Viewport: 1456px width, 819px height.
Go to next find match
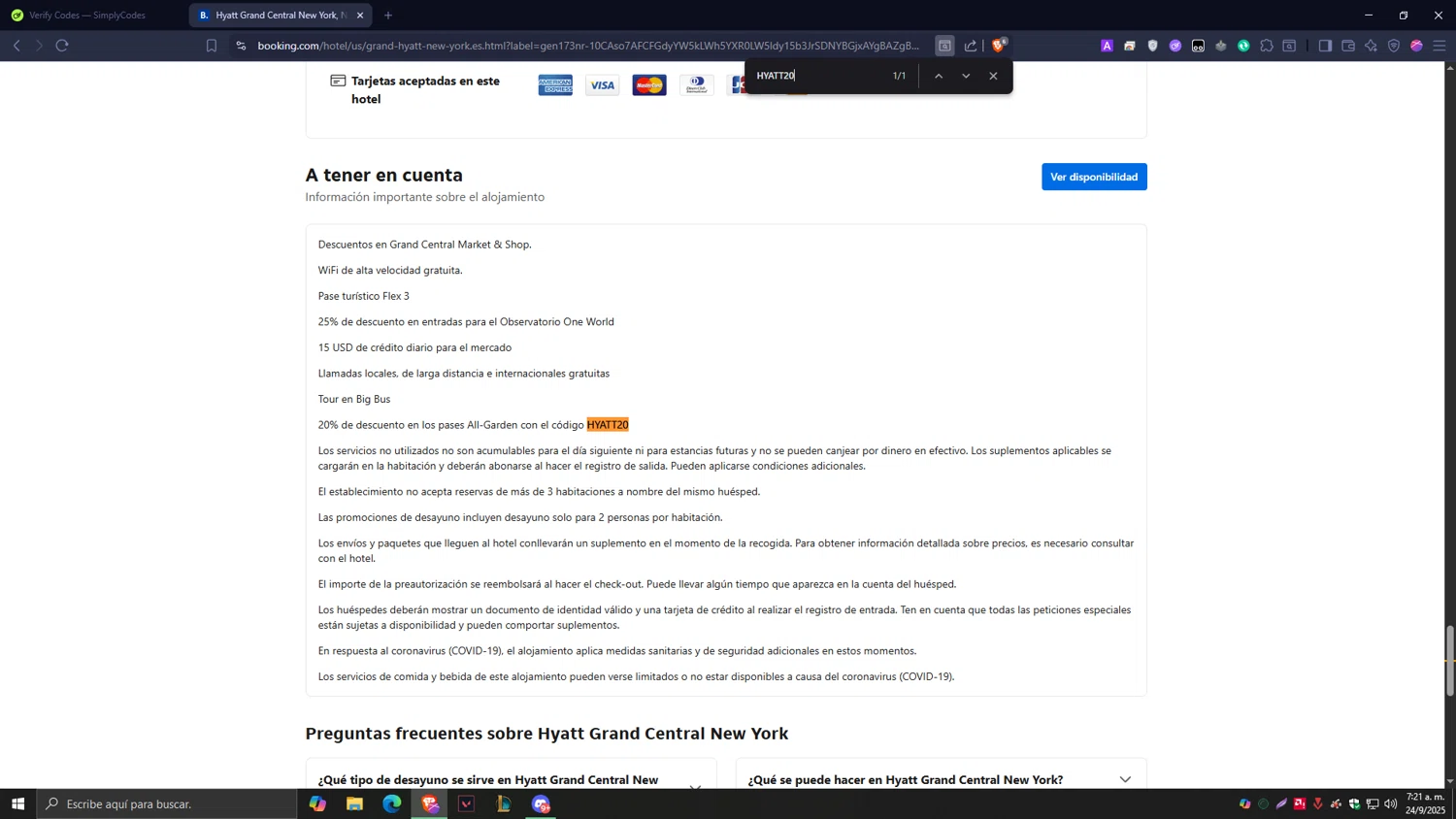(966, 76)
